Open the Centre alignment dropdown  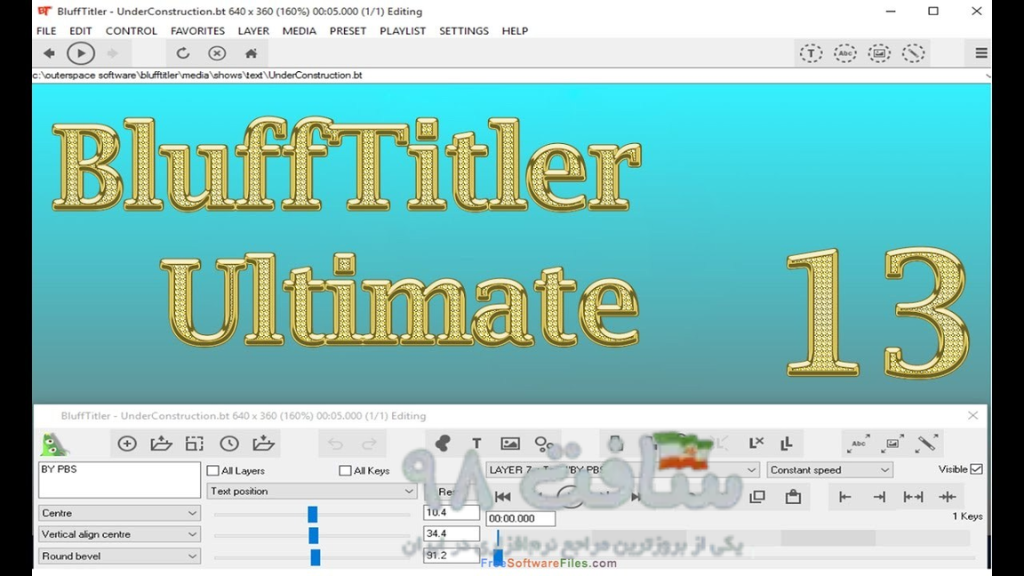coord(119,513)
